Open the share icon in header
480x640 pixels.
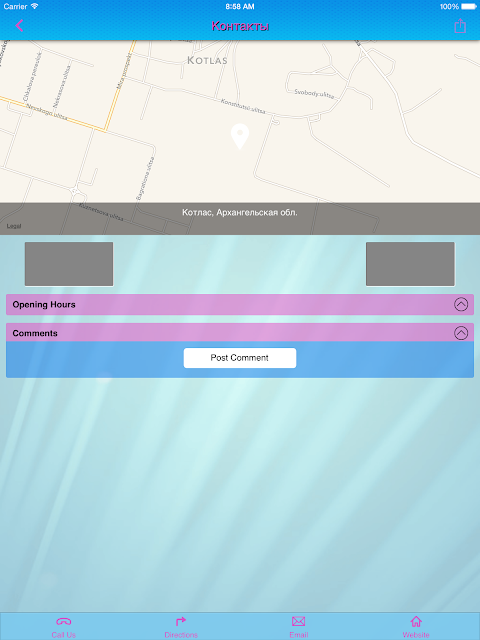click(x=460, y=26)
